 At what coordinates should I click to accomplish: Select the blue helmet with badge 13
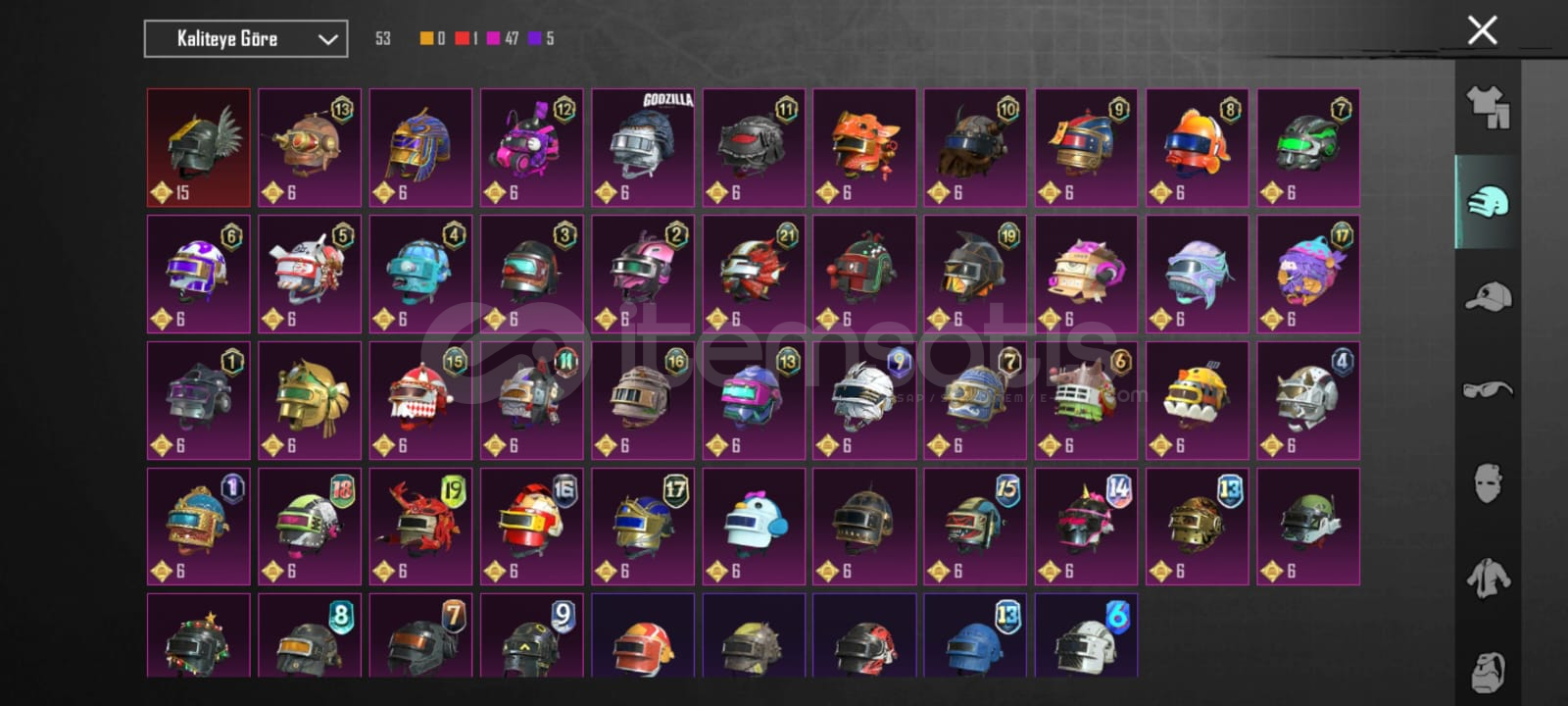pos(975,635)
